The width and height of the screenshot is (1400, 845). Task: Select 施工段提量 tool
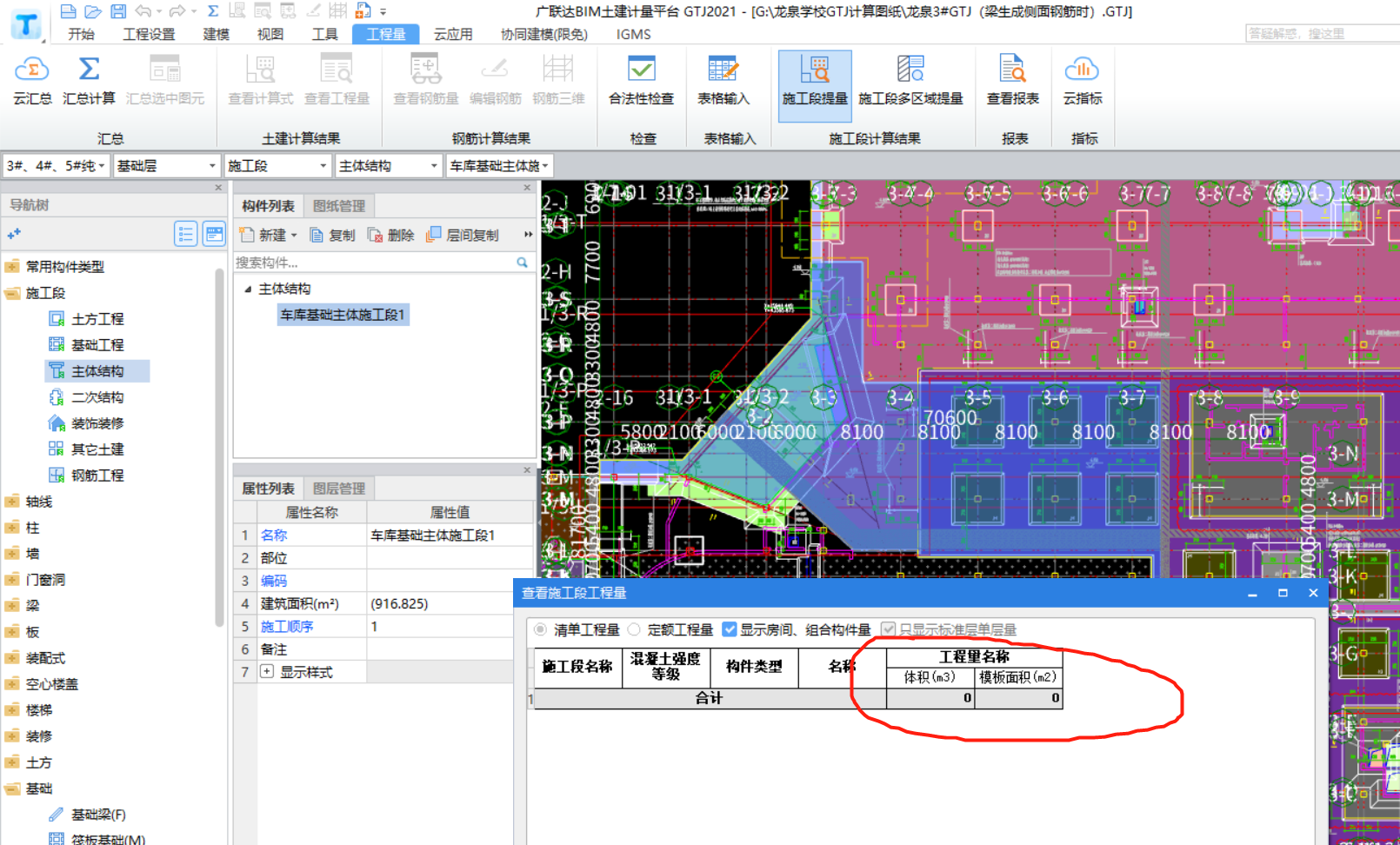[815, 84]
